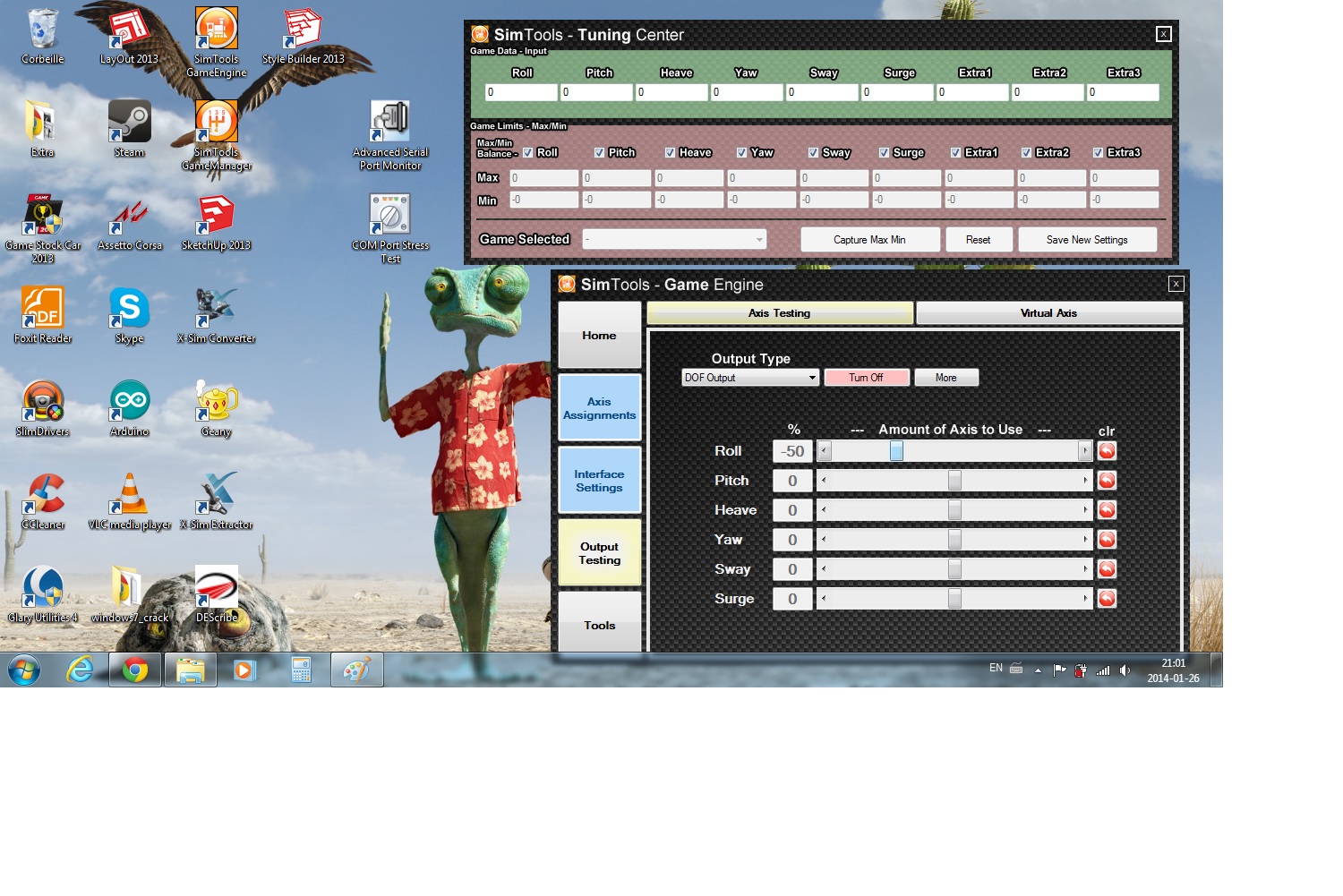Open the COM Port Stress Test icon
The height and width of the screenshot is (896, 1343).
390,229
